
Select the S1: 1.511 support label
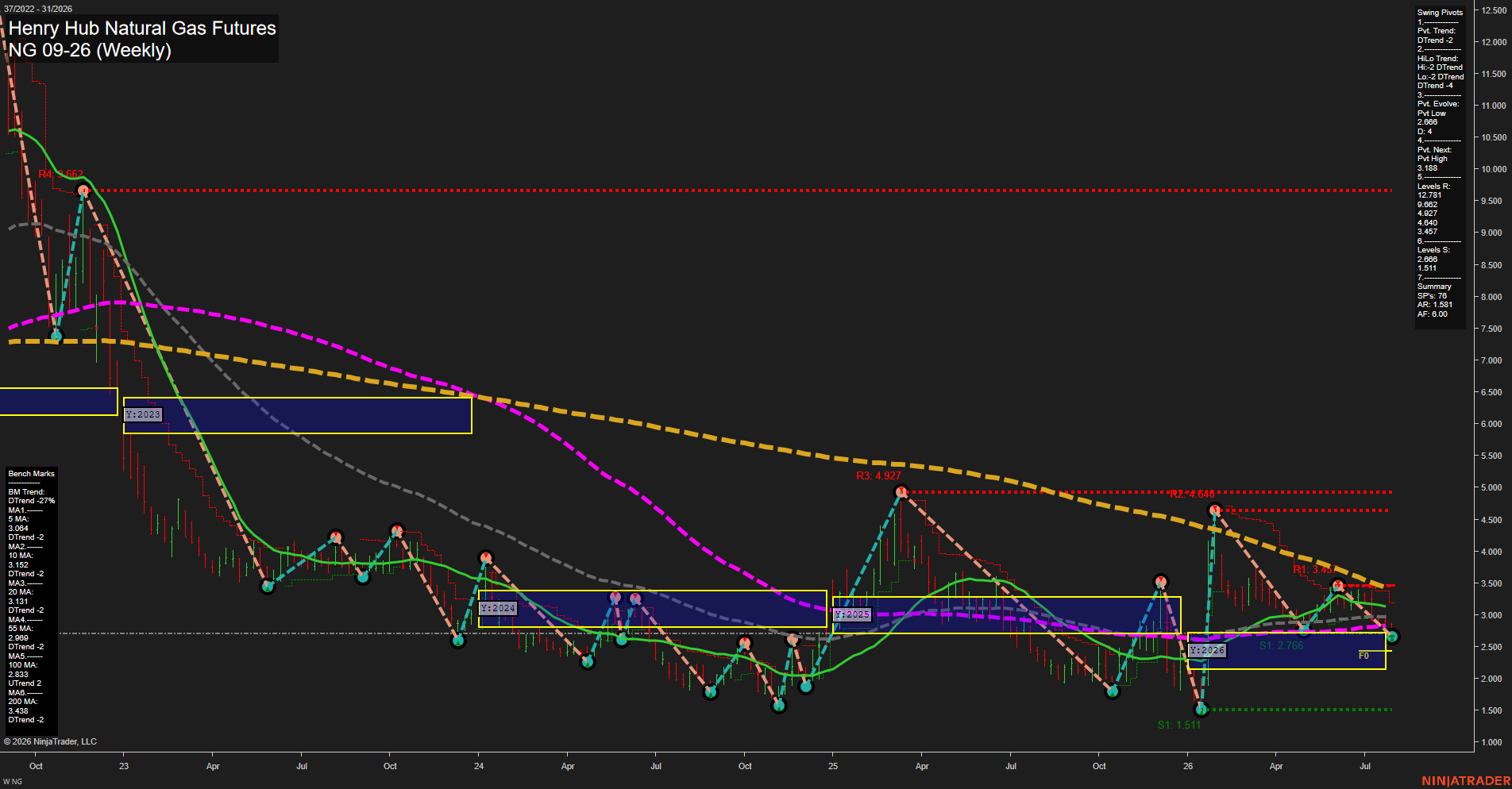(x=1179, y=725)
